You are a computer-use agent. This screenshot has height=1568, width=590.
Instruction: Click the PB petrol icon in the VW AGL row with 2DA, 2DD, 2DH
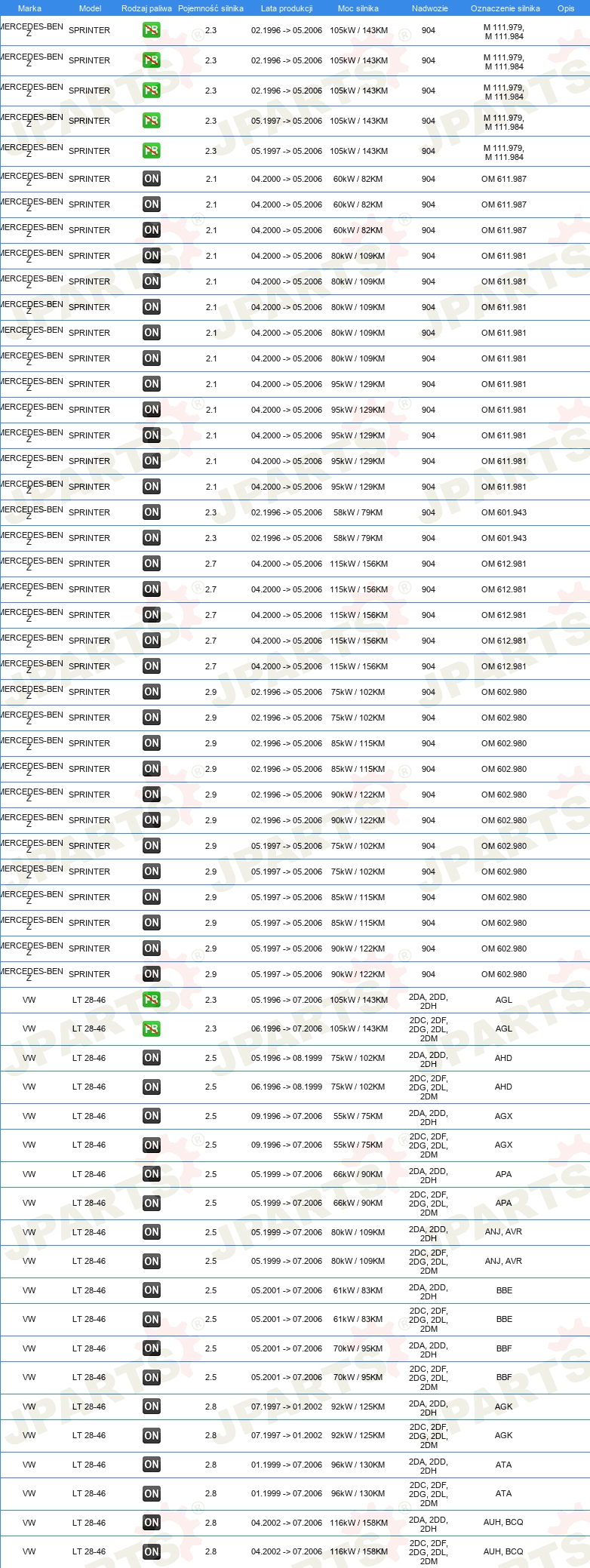click(152, 1000)
